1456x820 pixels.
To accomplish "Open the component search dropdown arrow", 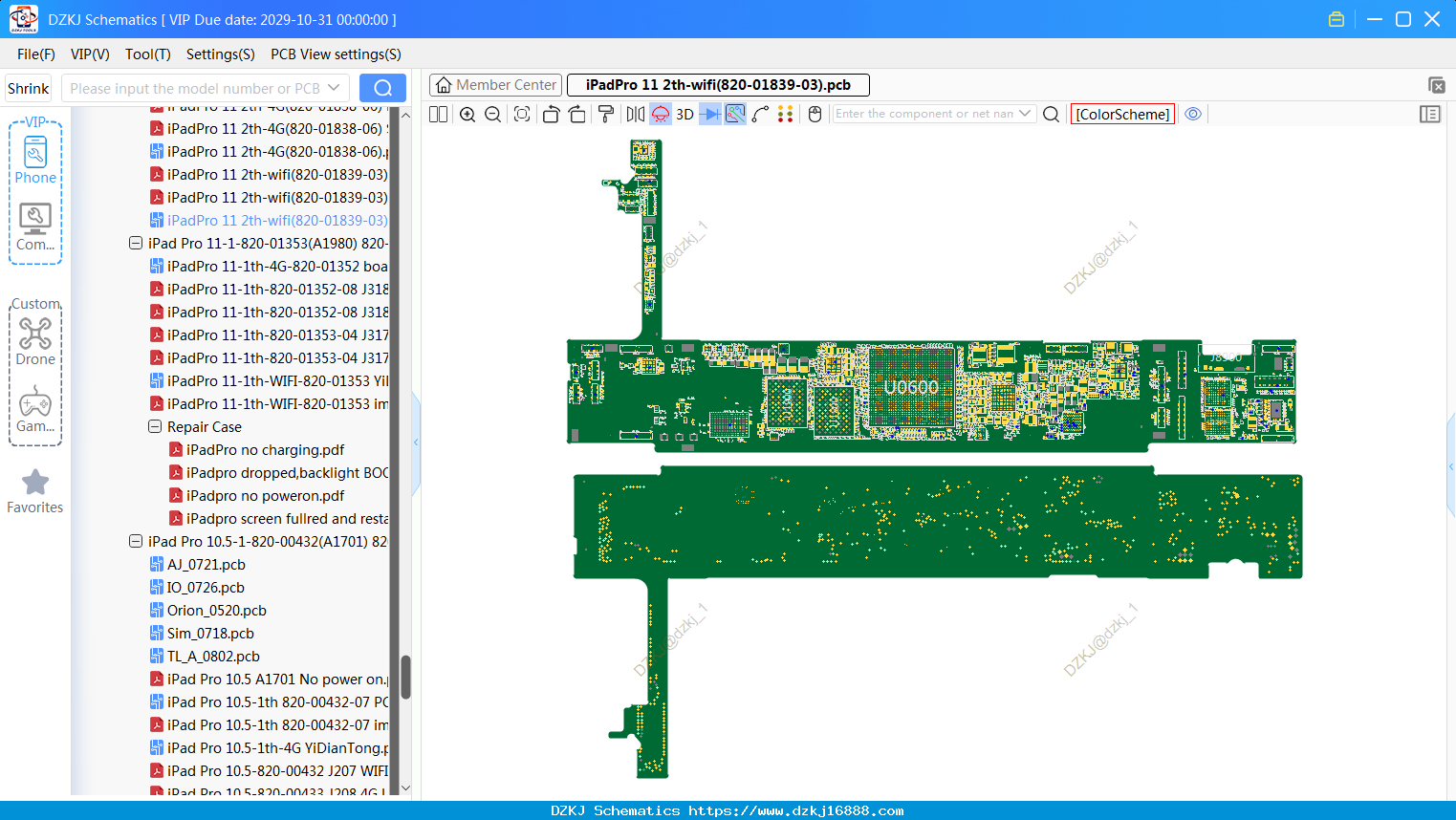I will click(1026, 114).
